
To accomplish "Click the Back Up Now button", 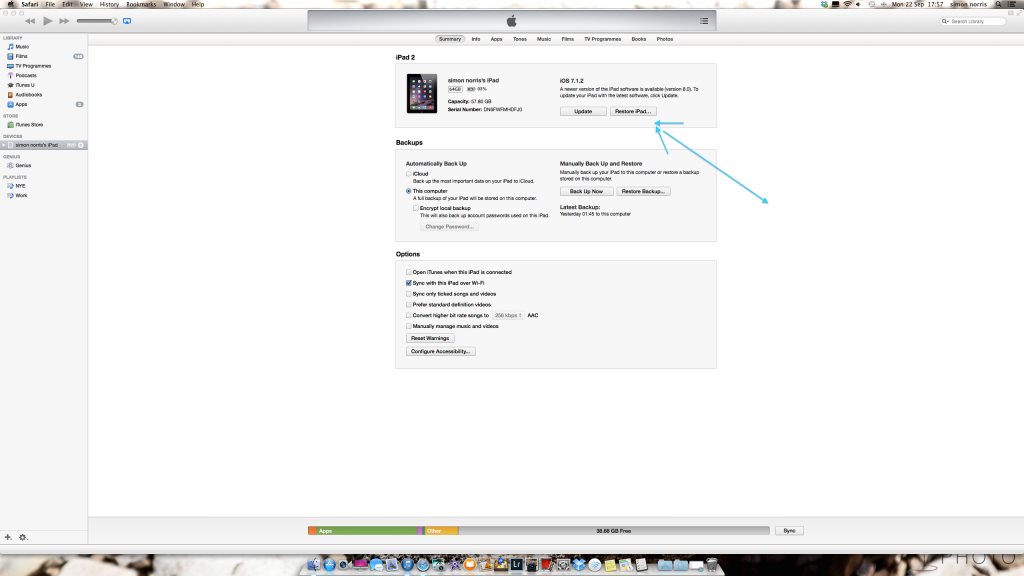I will (586, 191).
